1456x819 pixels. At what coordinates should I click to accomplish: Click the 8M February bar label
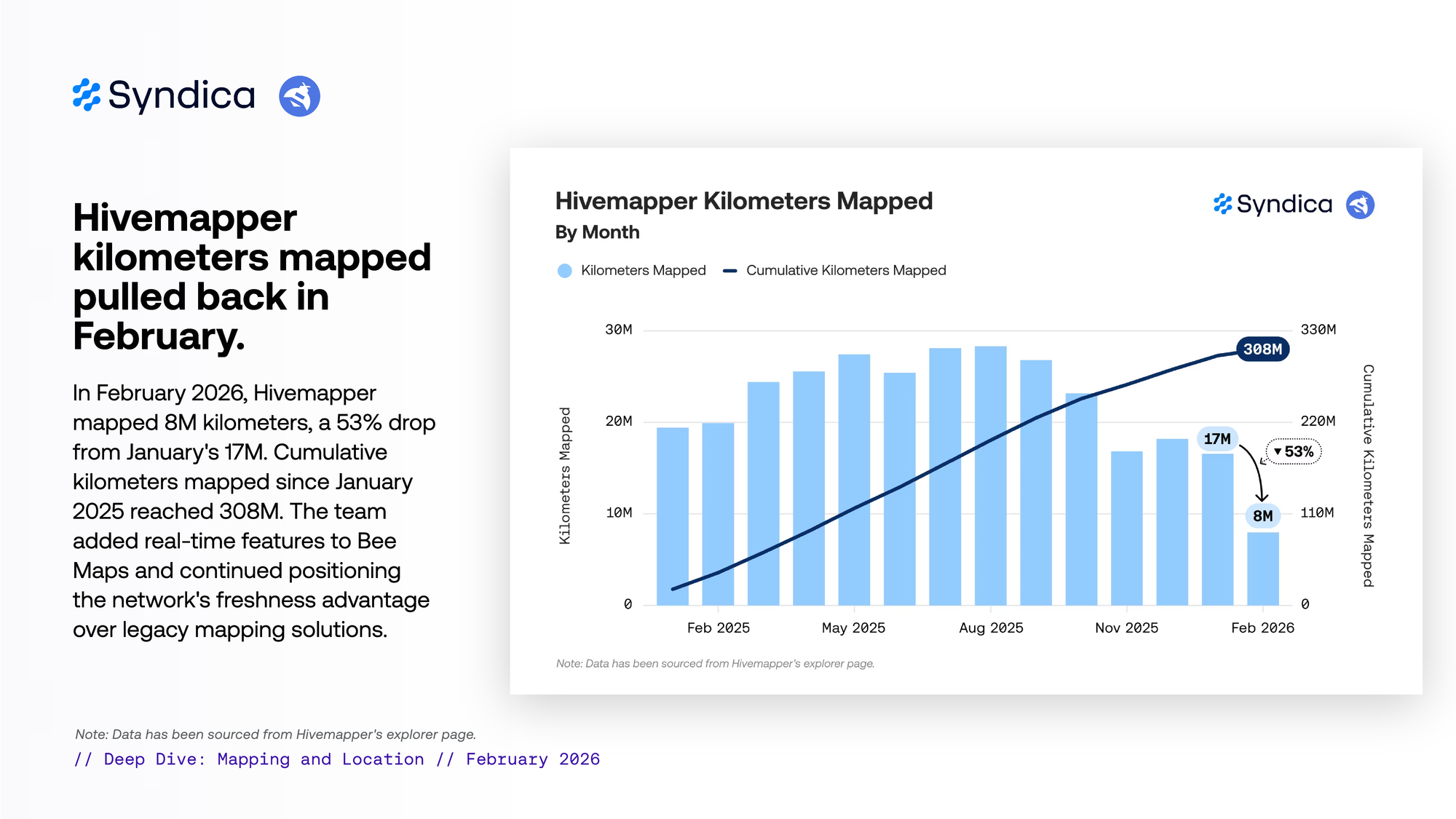click(x=1262, y=516)
